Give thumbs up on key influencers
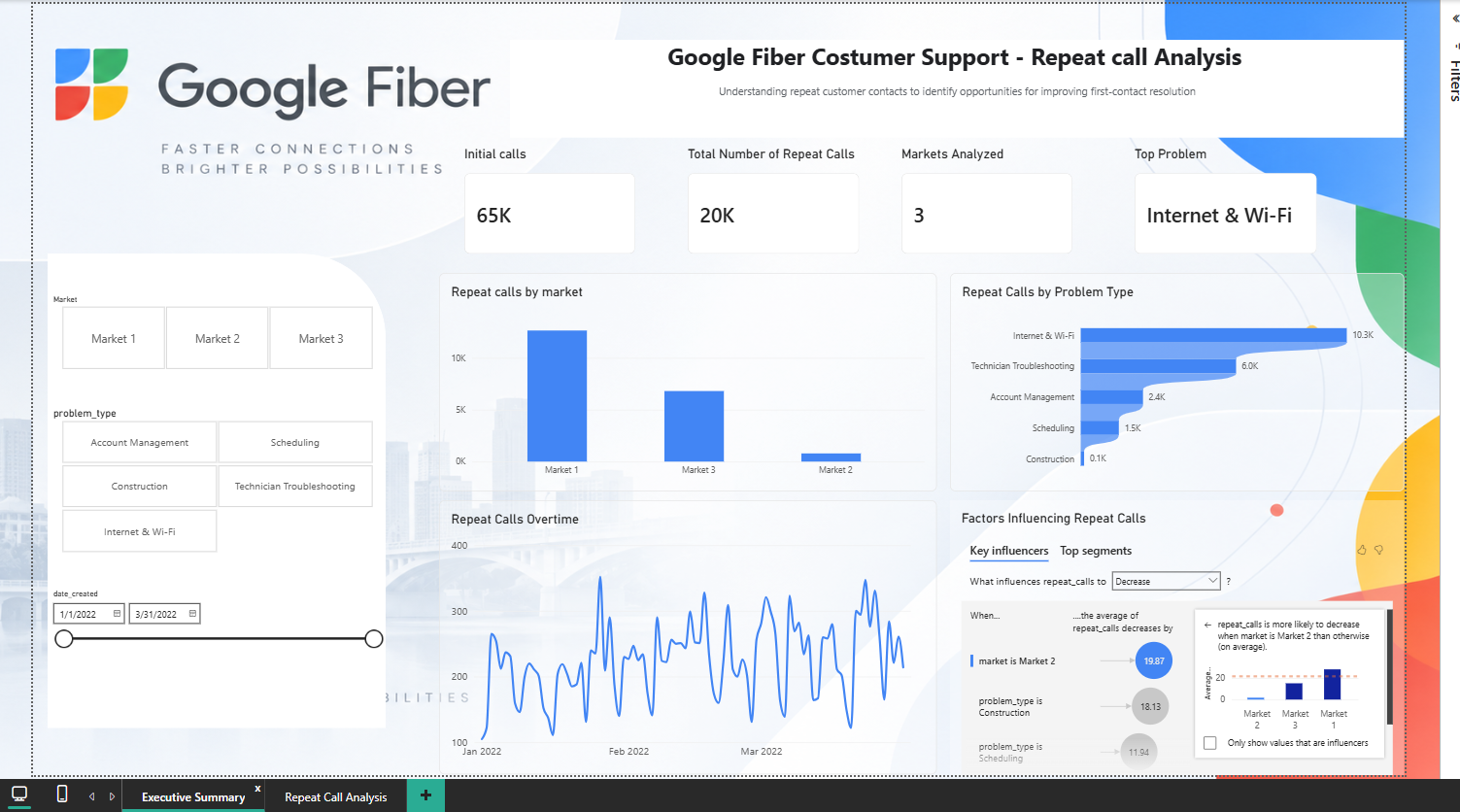 tap(1362, 550)
